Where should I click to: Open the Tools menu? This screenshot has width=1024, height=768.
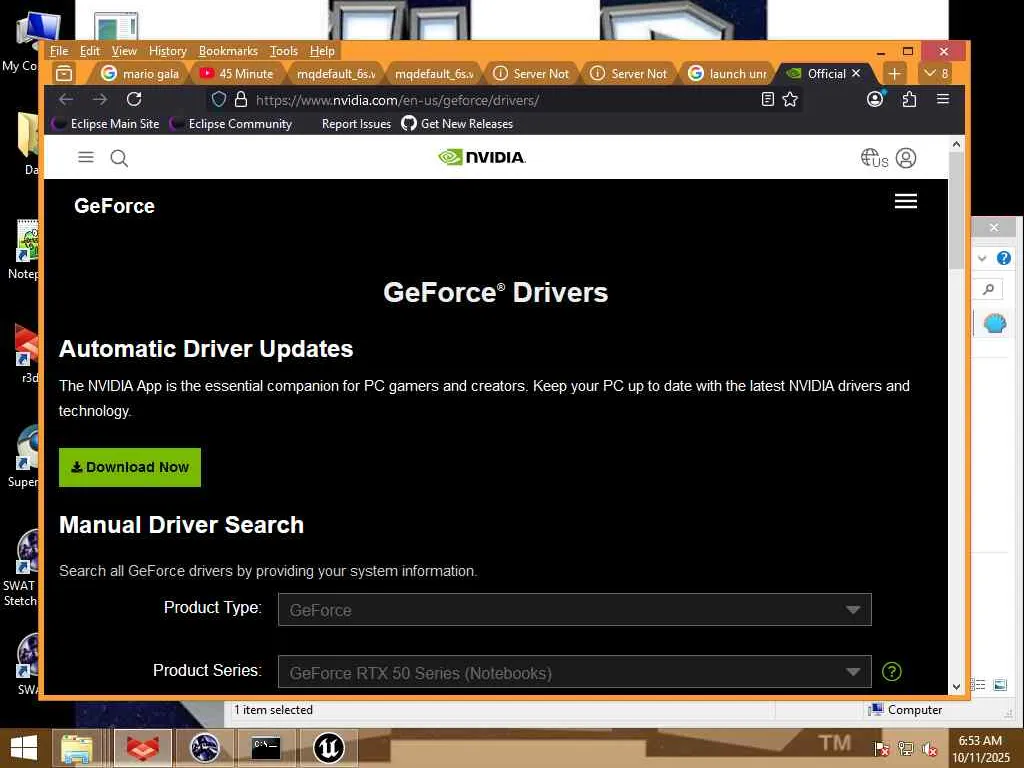(x=283, y=51)
